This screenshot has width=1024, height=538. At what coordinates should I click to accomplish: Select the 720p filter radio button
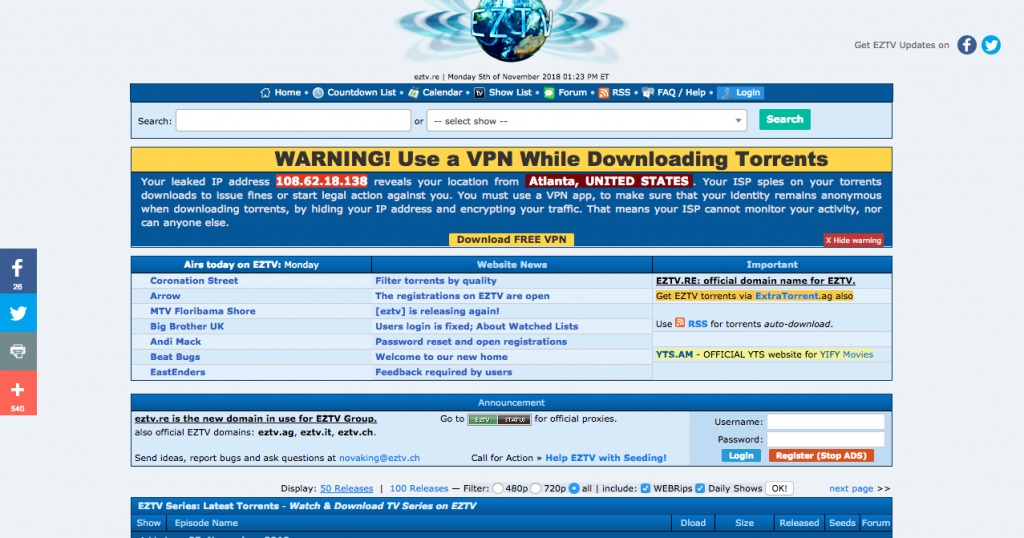(536, 488)
